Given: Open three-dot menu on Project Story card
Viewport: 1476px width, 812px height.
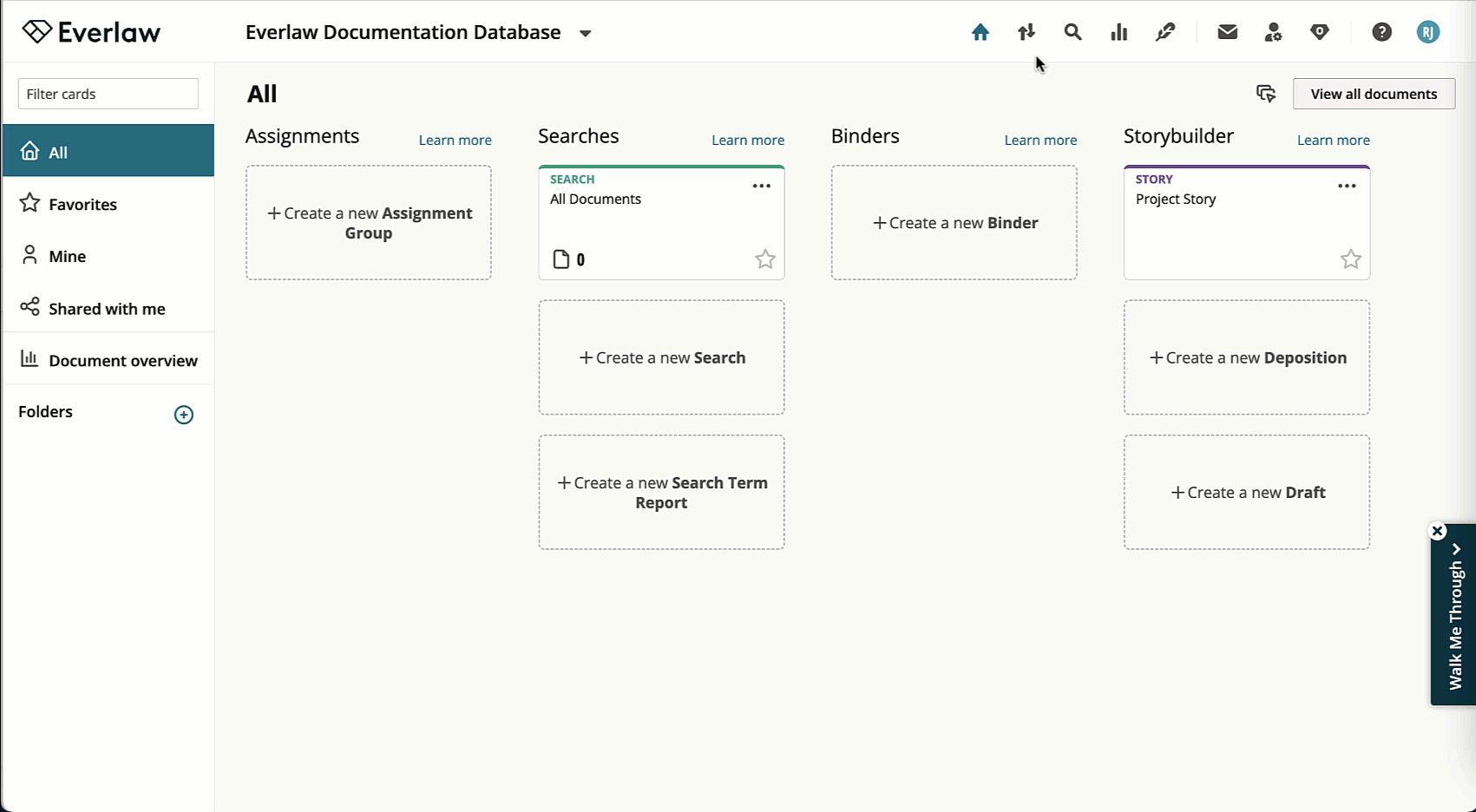Looking at the screenshot, I should [x=1347, y=186].
